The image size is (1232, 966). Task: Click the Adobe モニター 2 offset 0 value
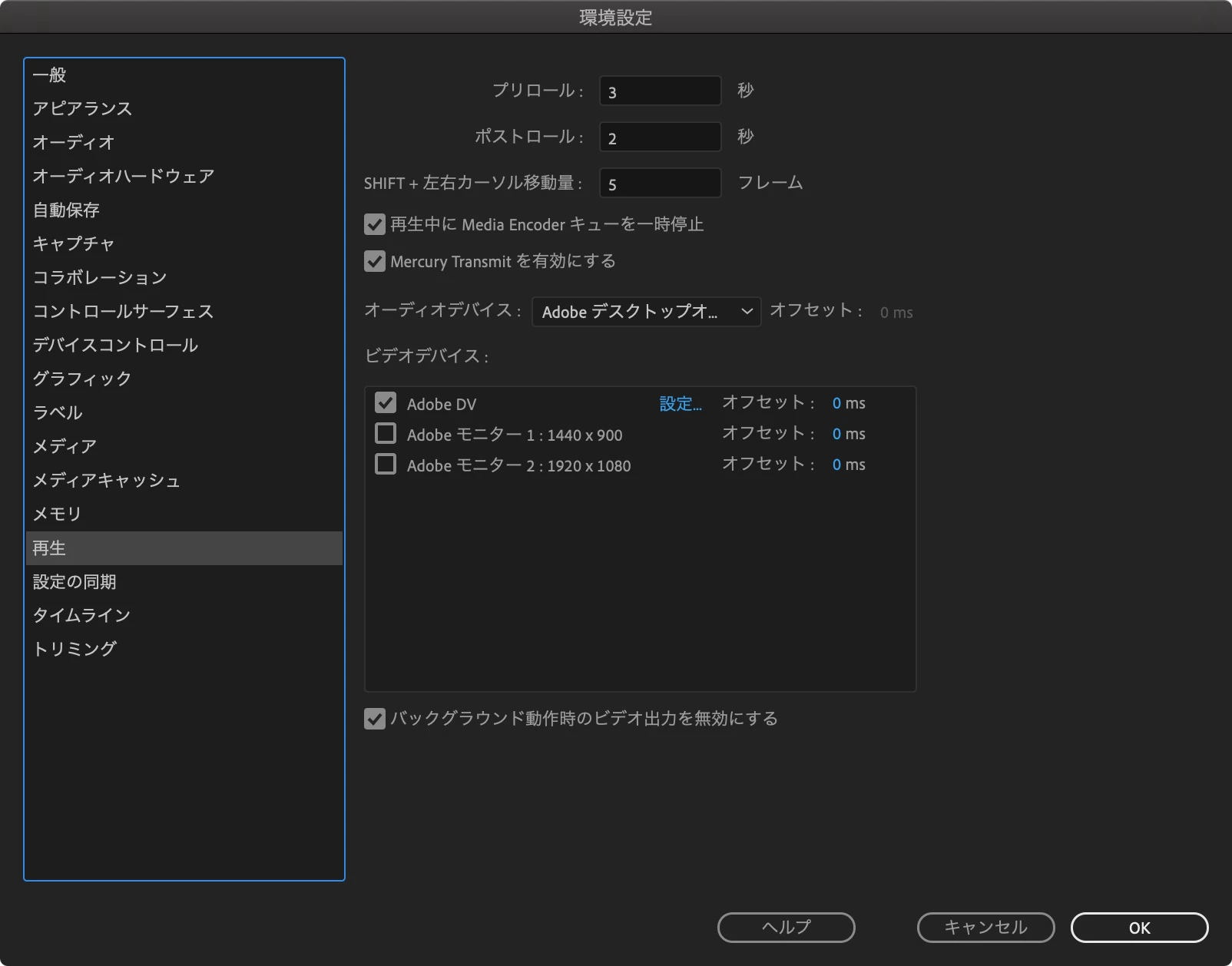point(836,465)
